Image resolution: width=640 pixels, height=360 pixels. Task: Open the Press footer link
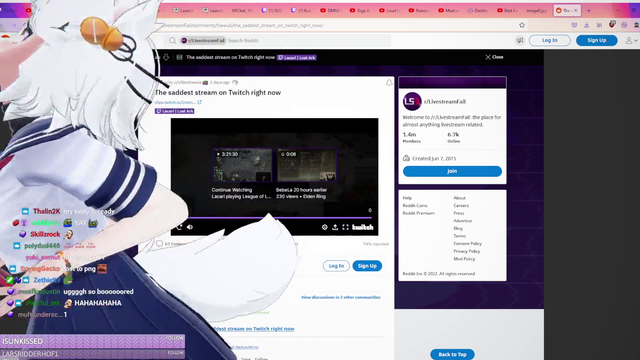tap(458, 213)
